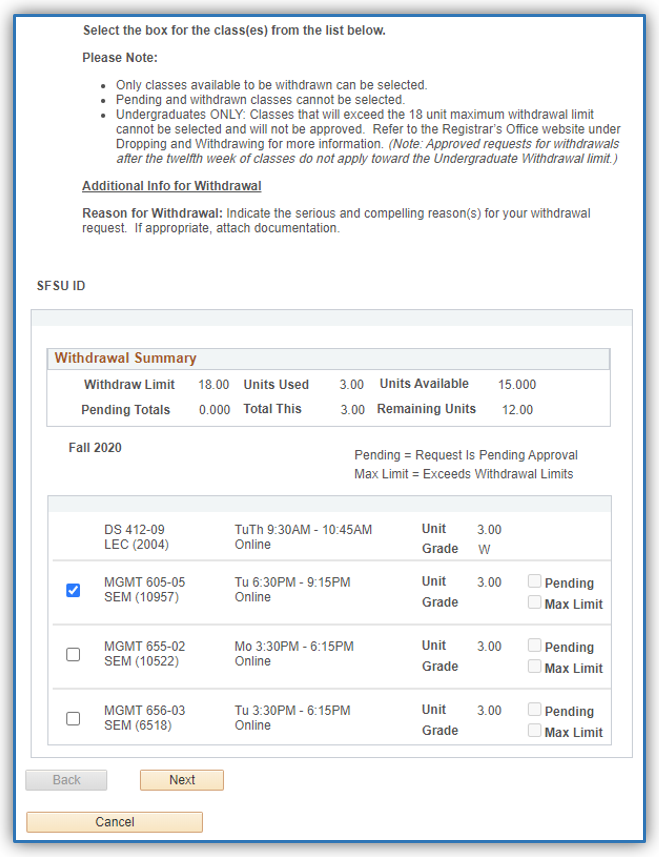Image resolution: width=659 pixels, height=857 pixels.
Task: Click the Remaining Units value 12.00
Action: 517,410
